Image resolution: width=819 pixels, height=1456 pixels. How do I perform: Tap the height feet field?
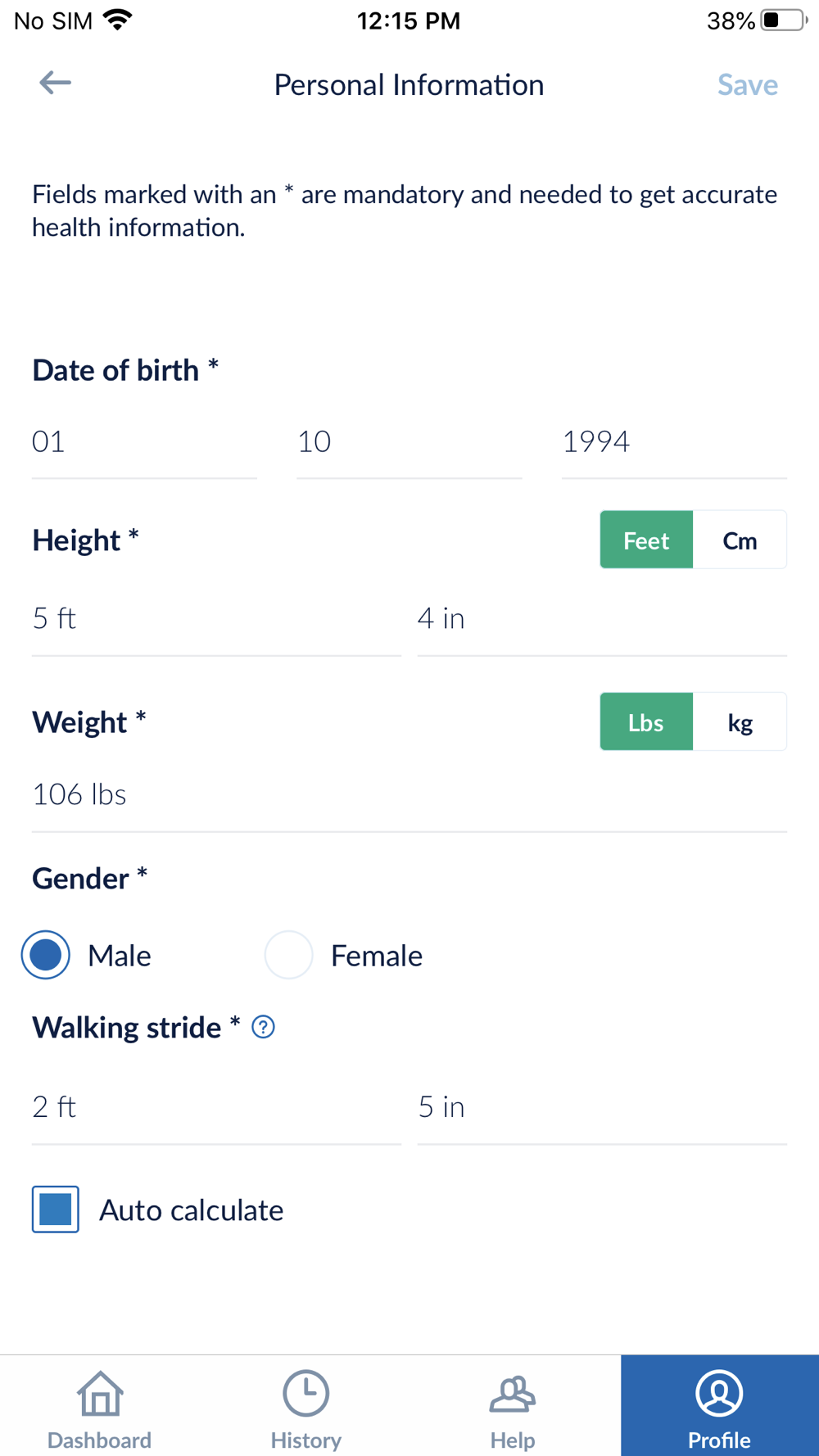(216, 619)
